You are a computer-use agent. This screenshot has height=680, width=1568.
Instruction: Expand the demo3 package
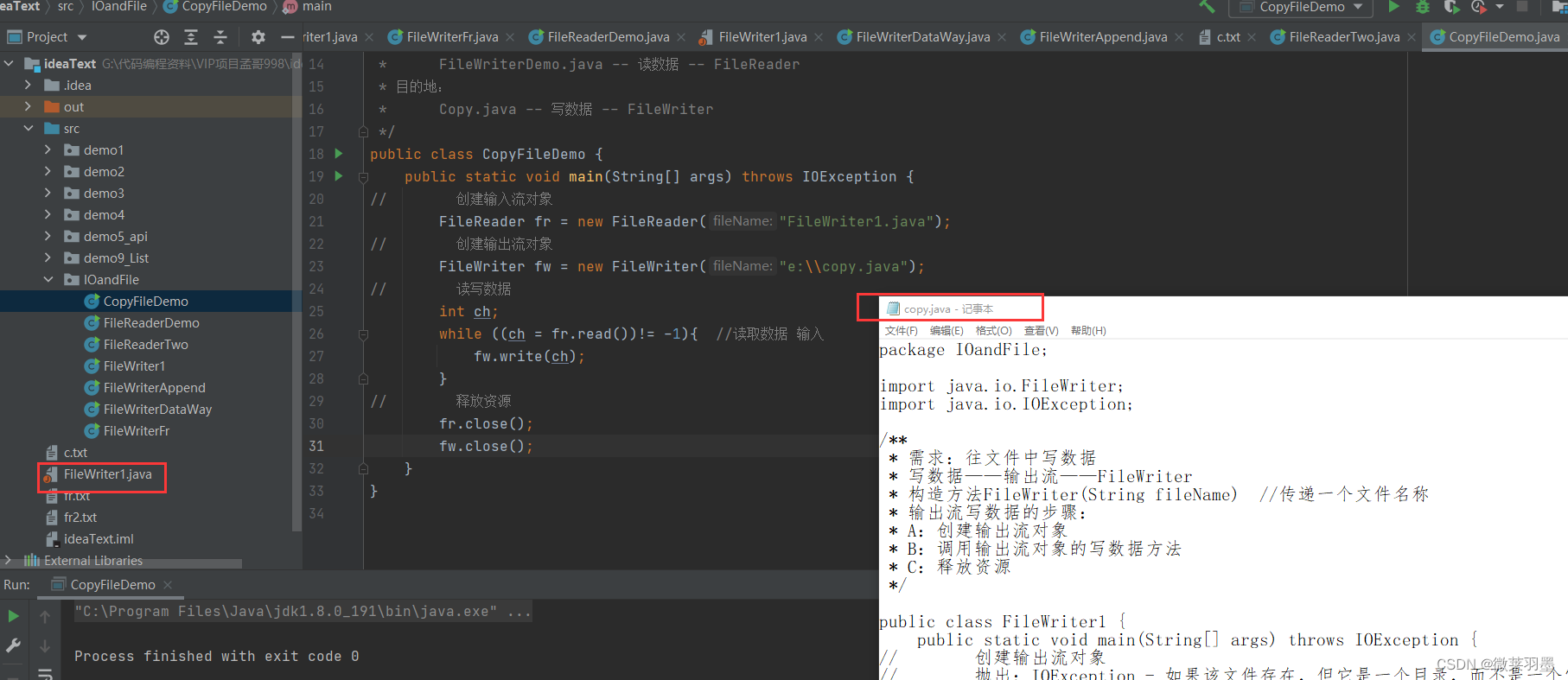(48, 193)
